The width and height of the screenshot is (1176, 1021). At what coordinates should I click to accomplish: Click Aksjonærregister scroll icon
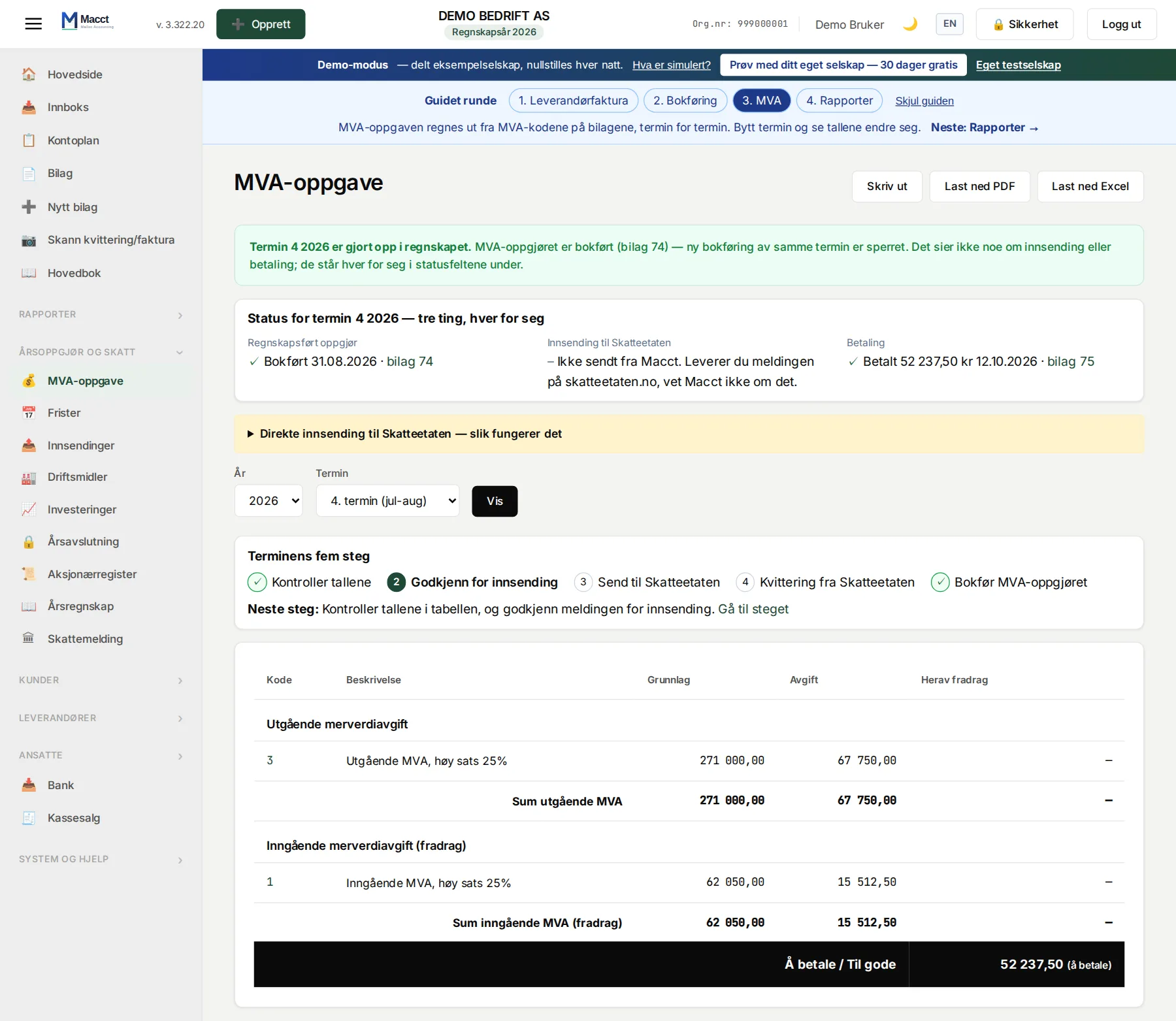29,574
